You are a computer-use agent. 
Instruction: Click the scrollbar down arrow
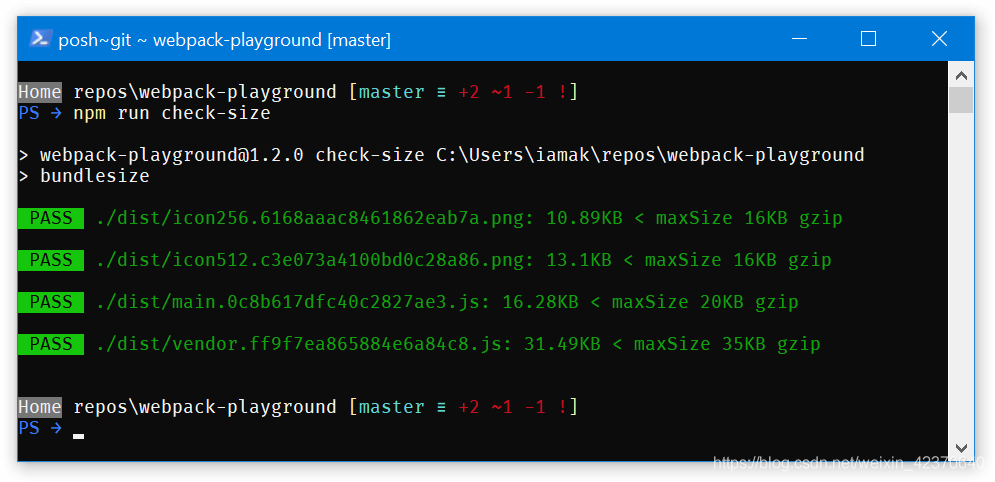pos(961,447)
